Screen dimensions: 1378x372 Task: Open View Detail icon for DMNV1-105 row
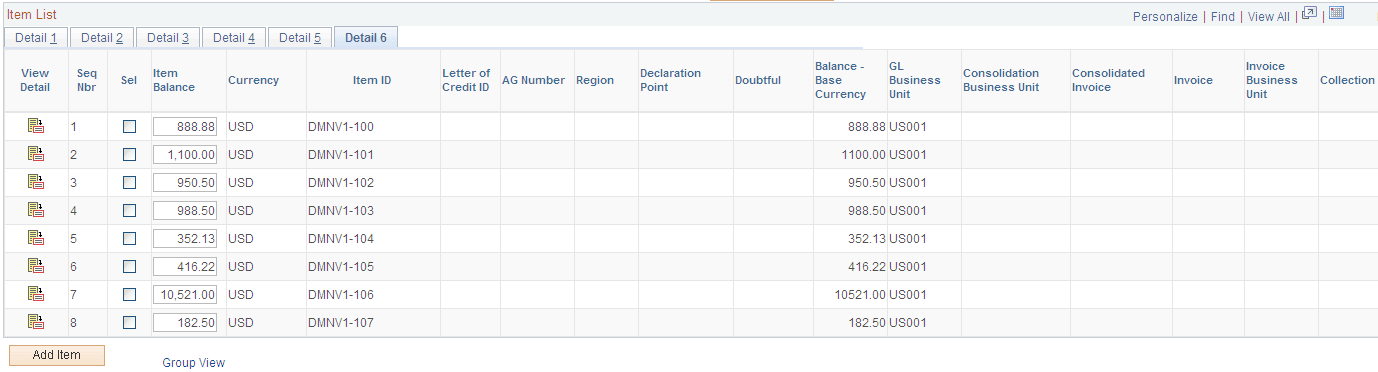[36, 266]
